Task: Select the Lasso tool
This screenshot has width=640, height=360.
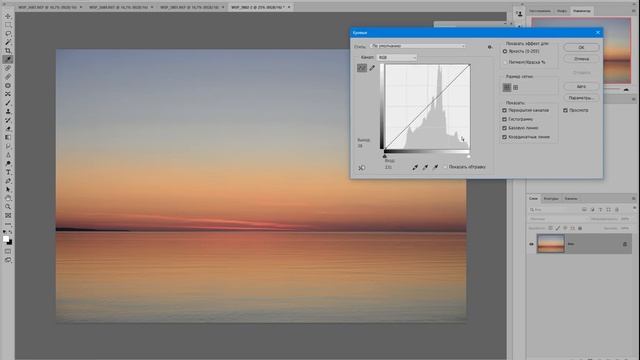Action: [8, 33]
